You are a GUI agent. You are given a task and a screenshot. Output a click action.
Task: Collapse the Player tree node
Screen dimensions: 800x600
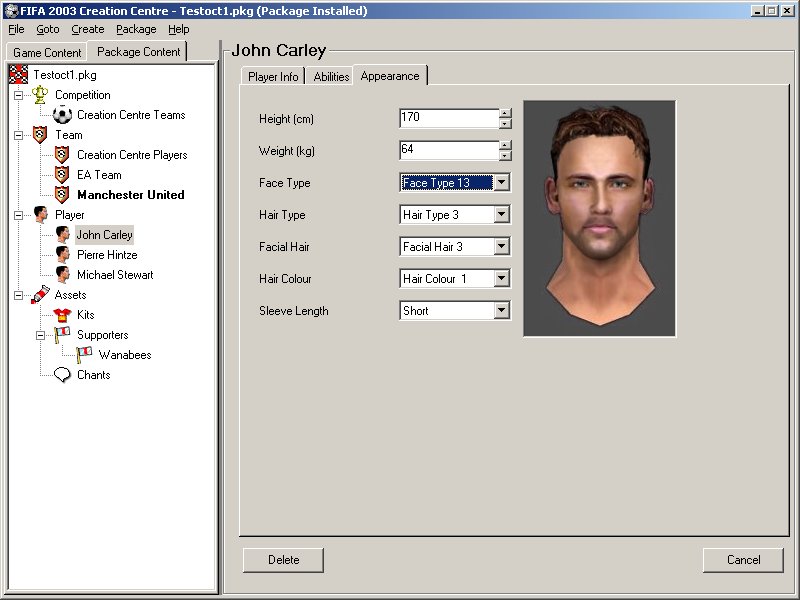click(x=18, y=215)
